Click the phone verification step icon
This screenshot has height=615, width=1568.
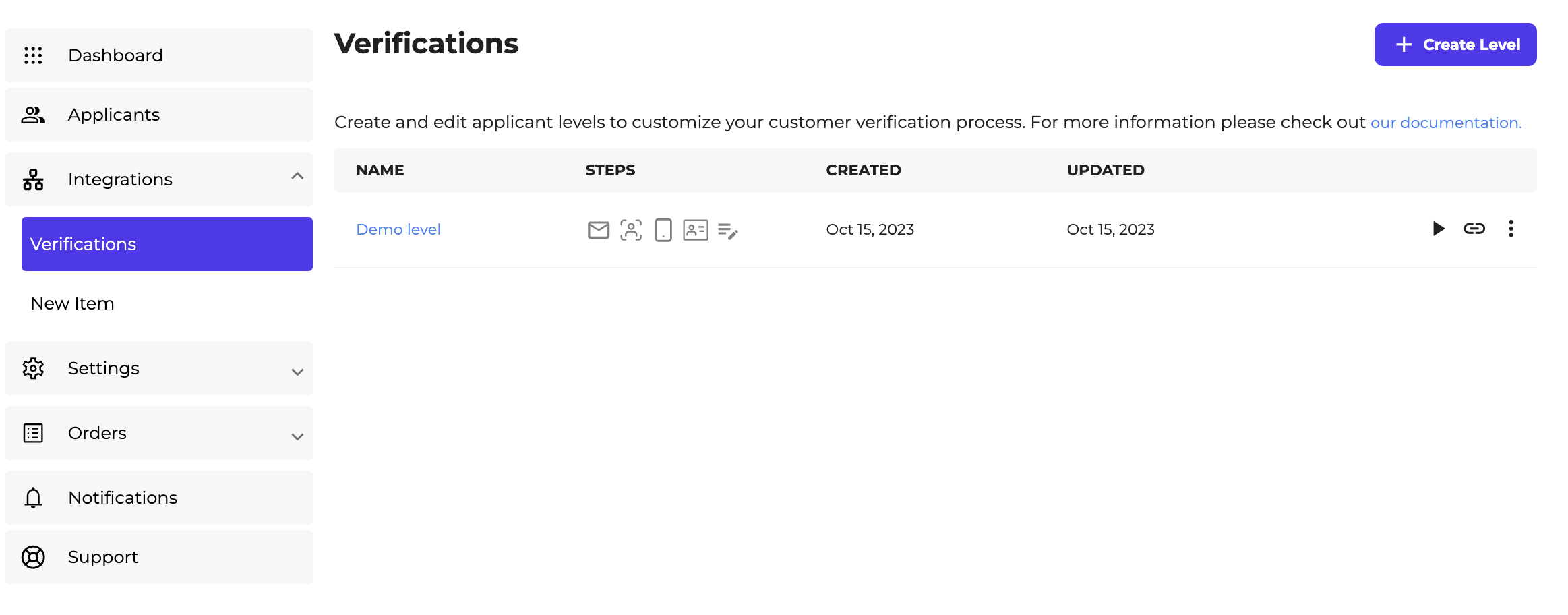(663, 230)
